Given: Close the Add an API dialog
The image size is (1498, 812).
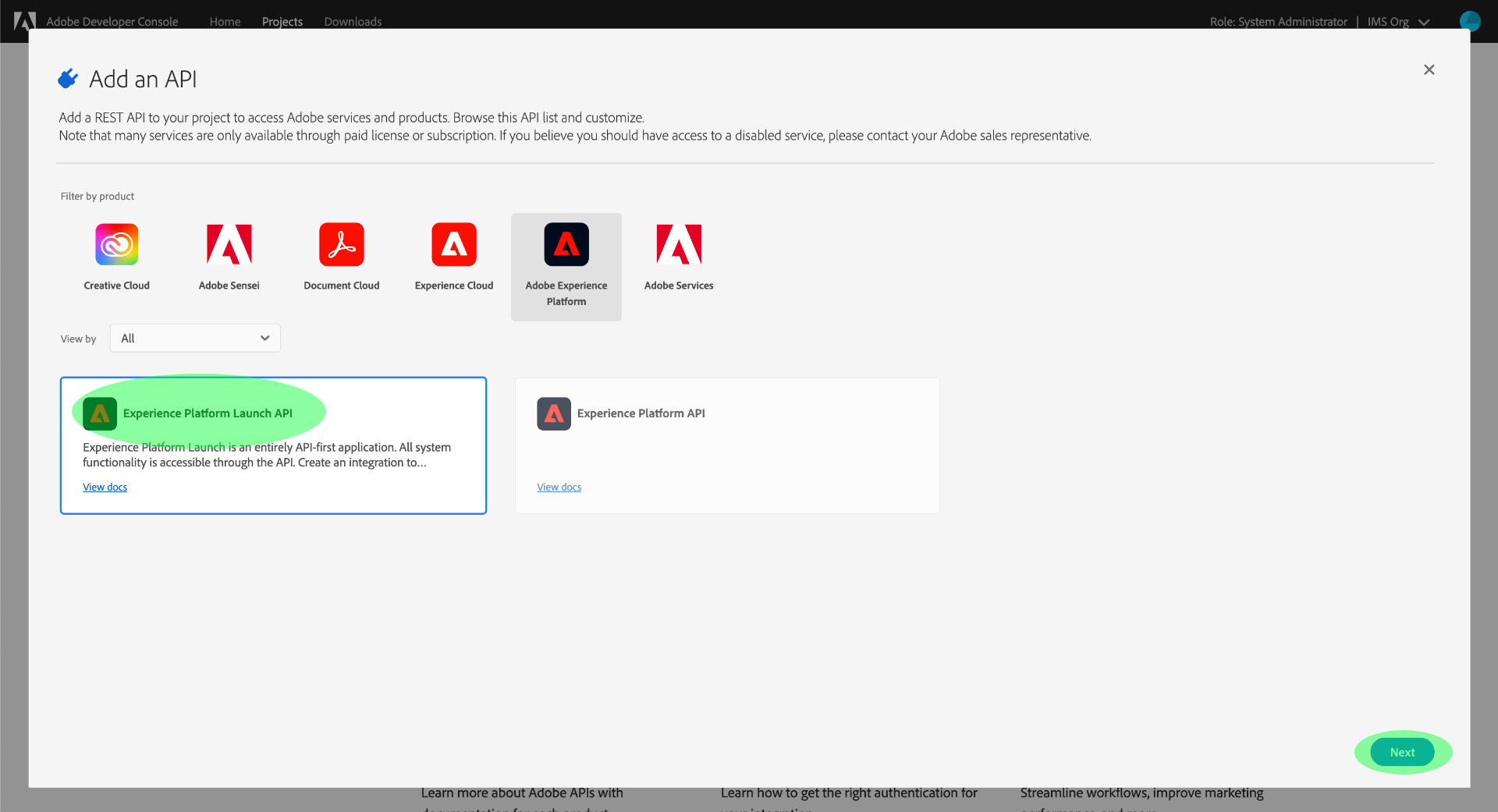Looking at the screenshot, I should pos(1429,69).
